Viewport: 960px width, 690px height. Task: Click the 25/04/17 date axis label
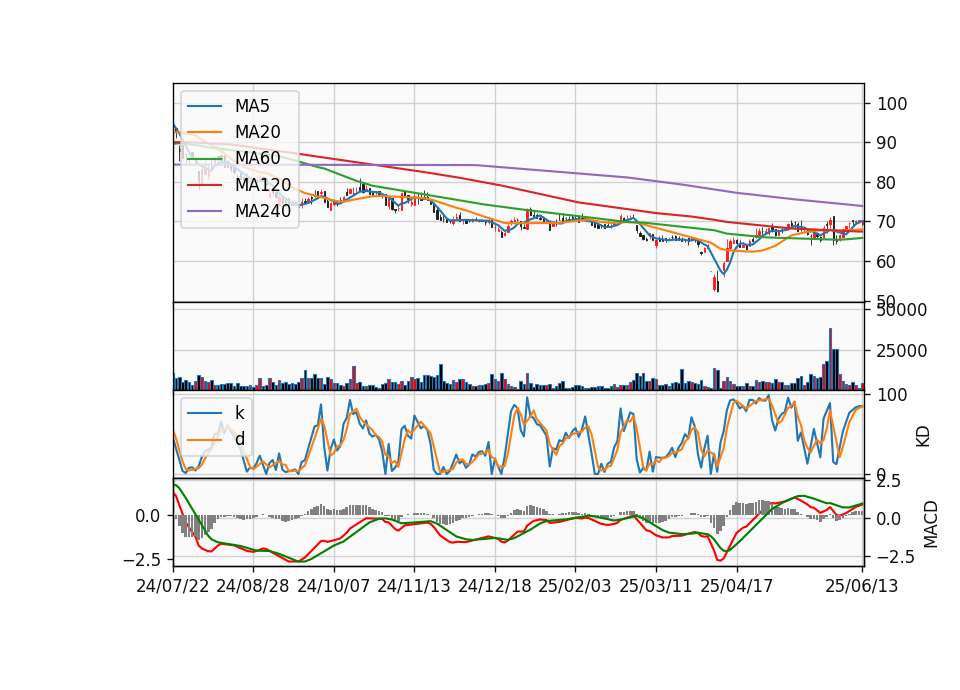(x=737, y=586)
